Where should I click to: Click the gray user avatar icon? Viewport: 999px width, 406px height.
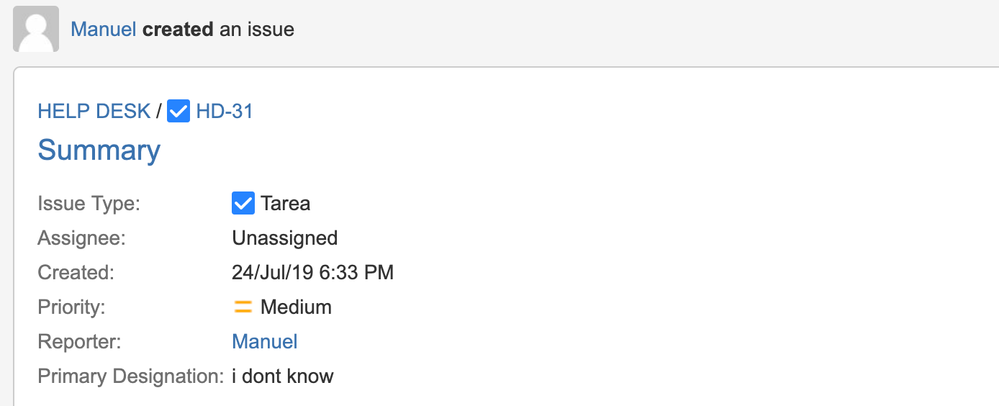point(35,30)
